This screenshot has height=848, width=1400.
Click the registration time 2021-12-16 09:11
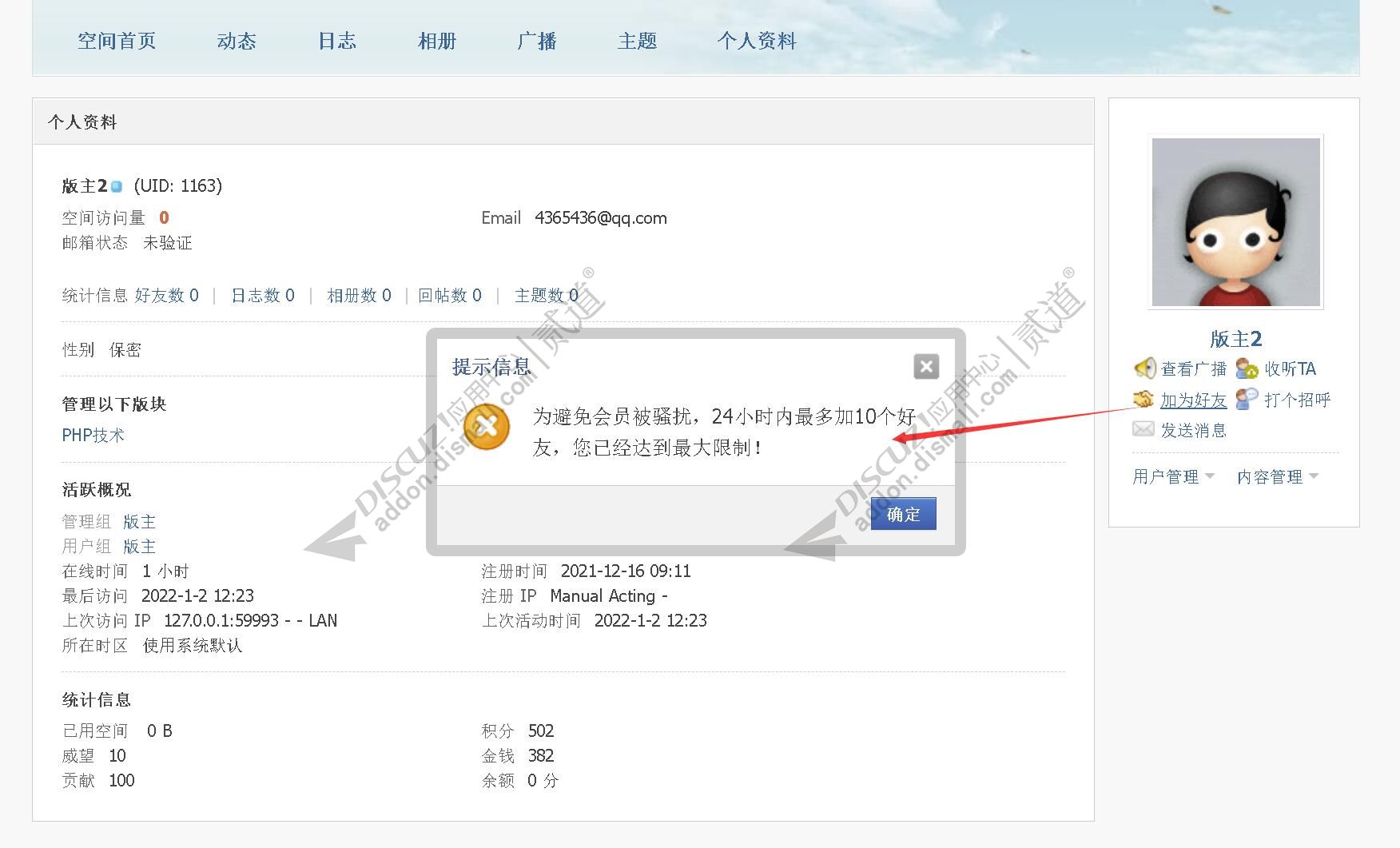point(626,571)
